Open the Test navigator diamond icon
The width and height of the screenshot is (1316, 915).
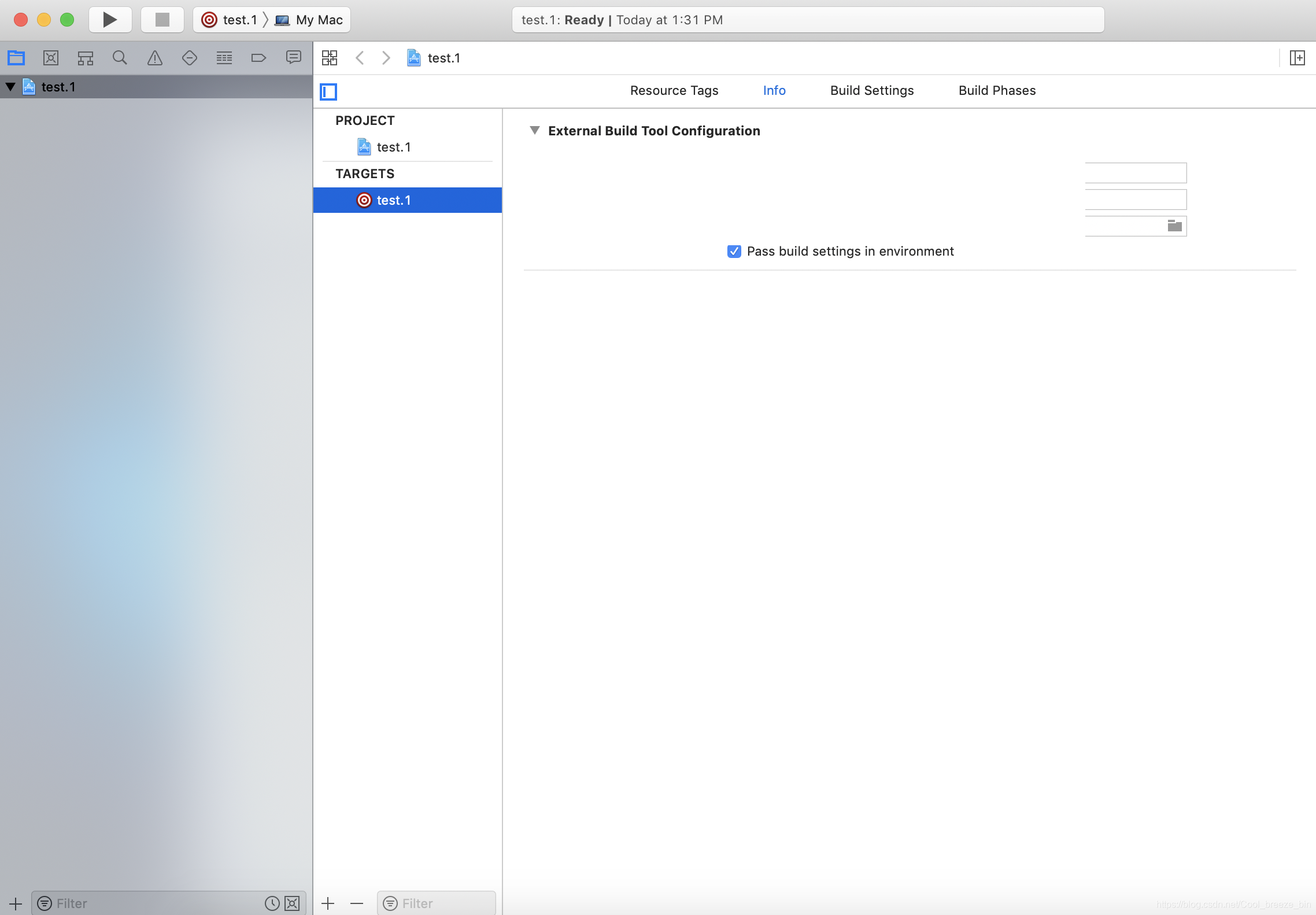point(190,58)
